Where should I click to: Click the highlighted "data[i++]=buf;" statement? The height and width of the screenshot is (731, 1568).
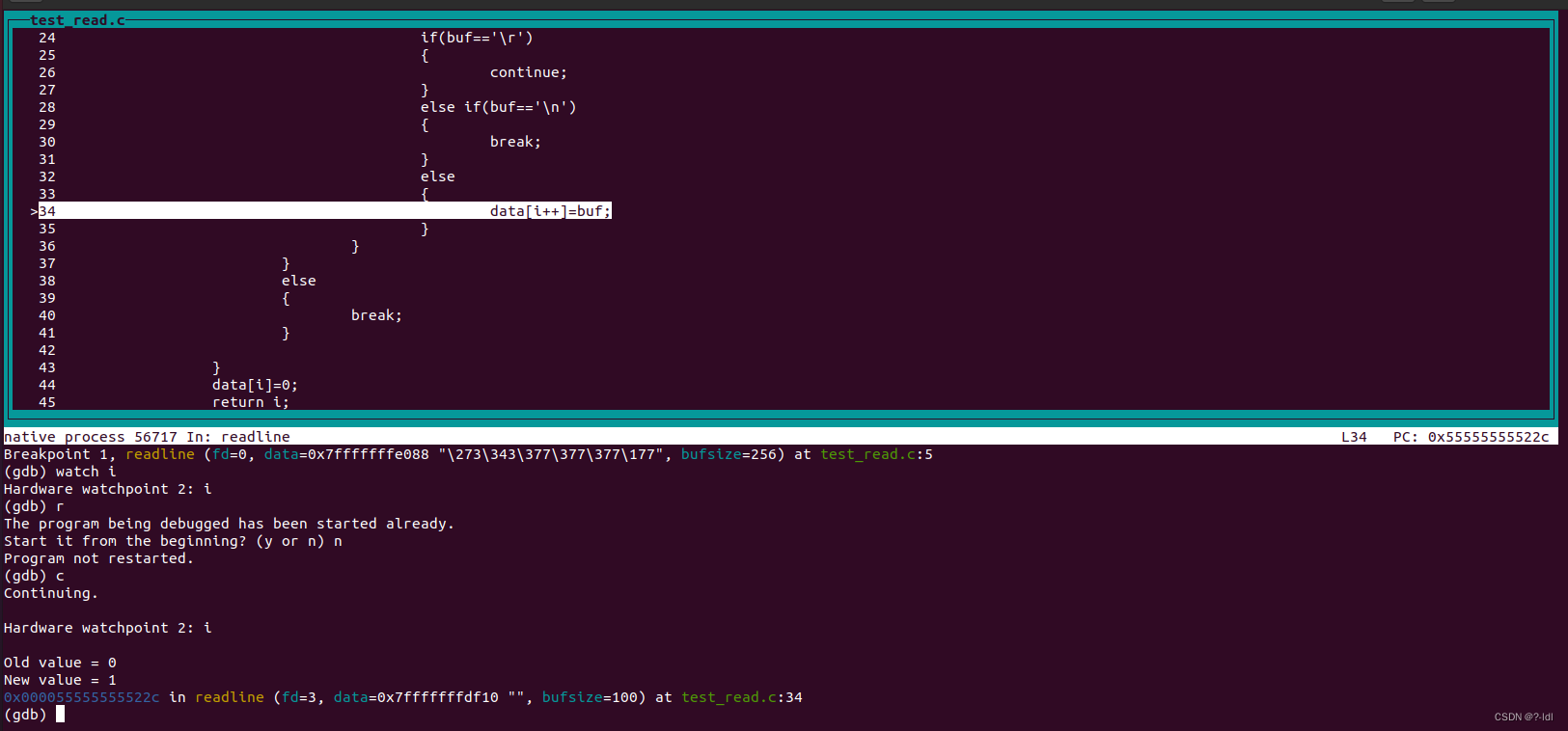pyautogui.click(x=551, y=211)
